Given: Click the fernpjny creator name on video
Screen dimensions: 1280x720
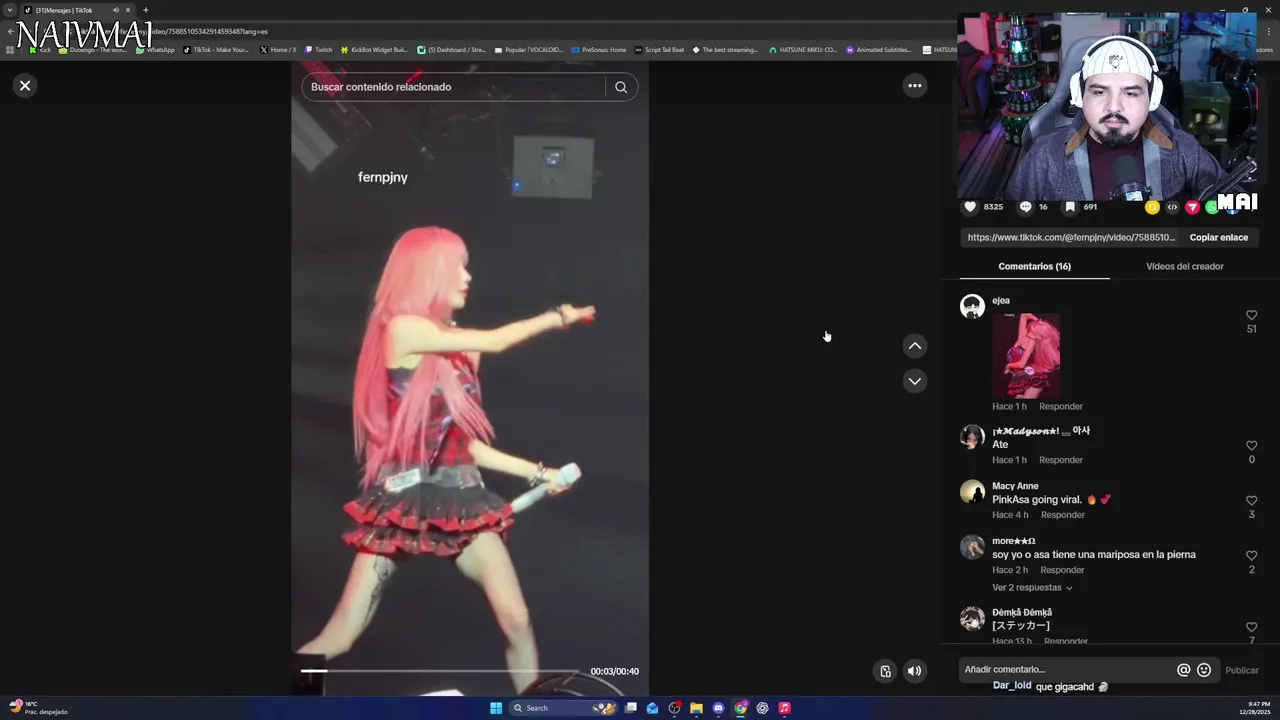Looking at the screenshot, I should 383,177.
